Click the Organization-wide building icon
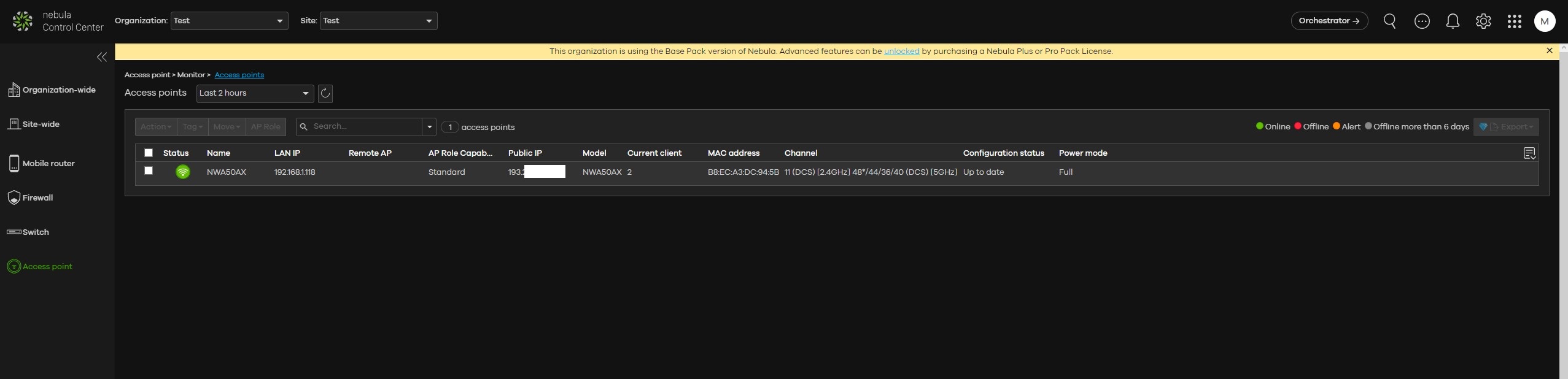The width and height of the screenshot is (1568, 379). click(14, 90)
